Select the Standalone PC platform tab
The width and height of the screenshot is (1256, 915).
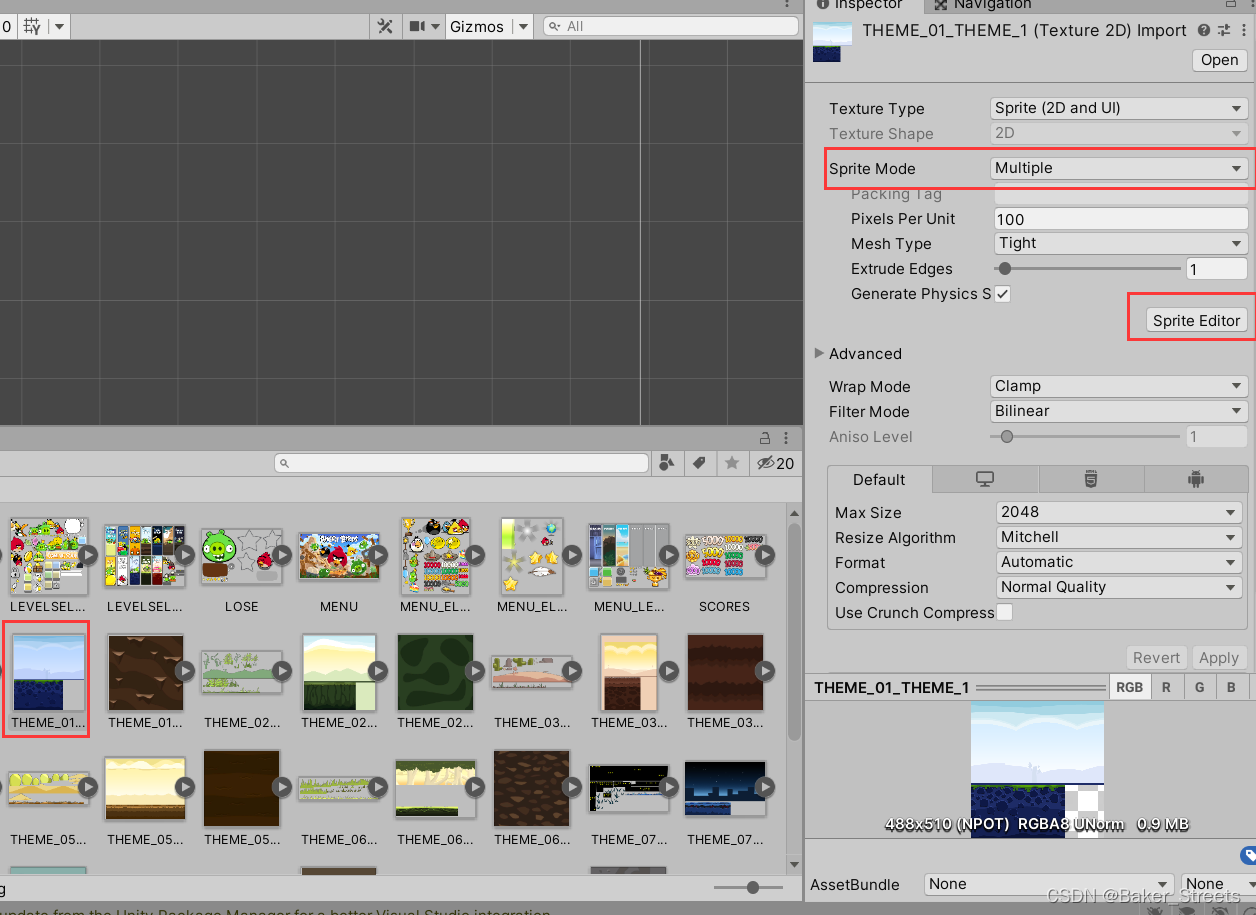click(985, 480)
